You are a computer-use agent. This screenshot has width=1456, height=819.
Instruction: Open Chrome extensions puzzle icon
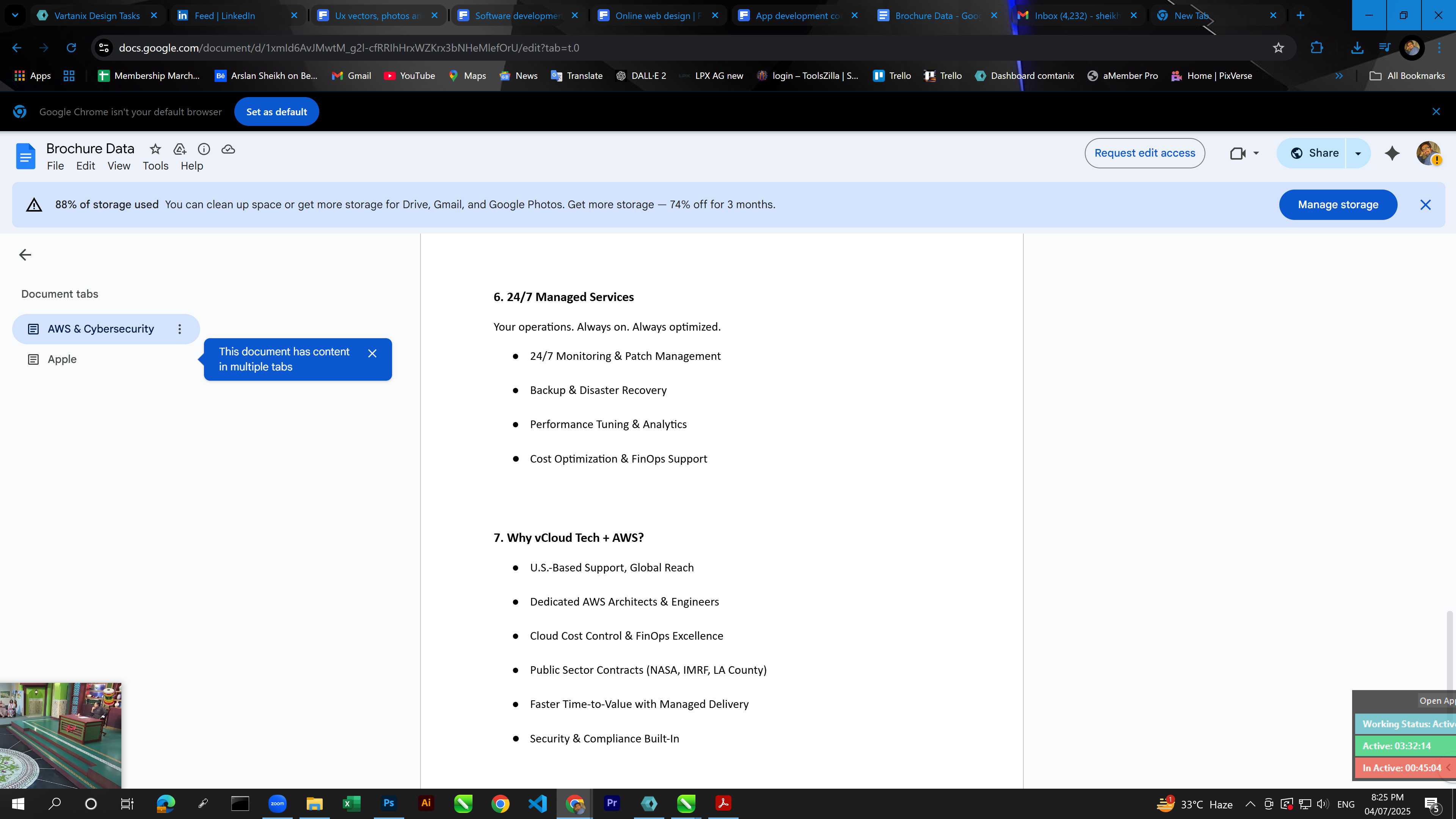pos(1317,48)
